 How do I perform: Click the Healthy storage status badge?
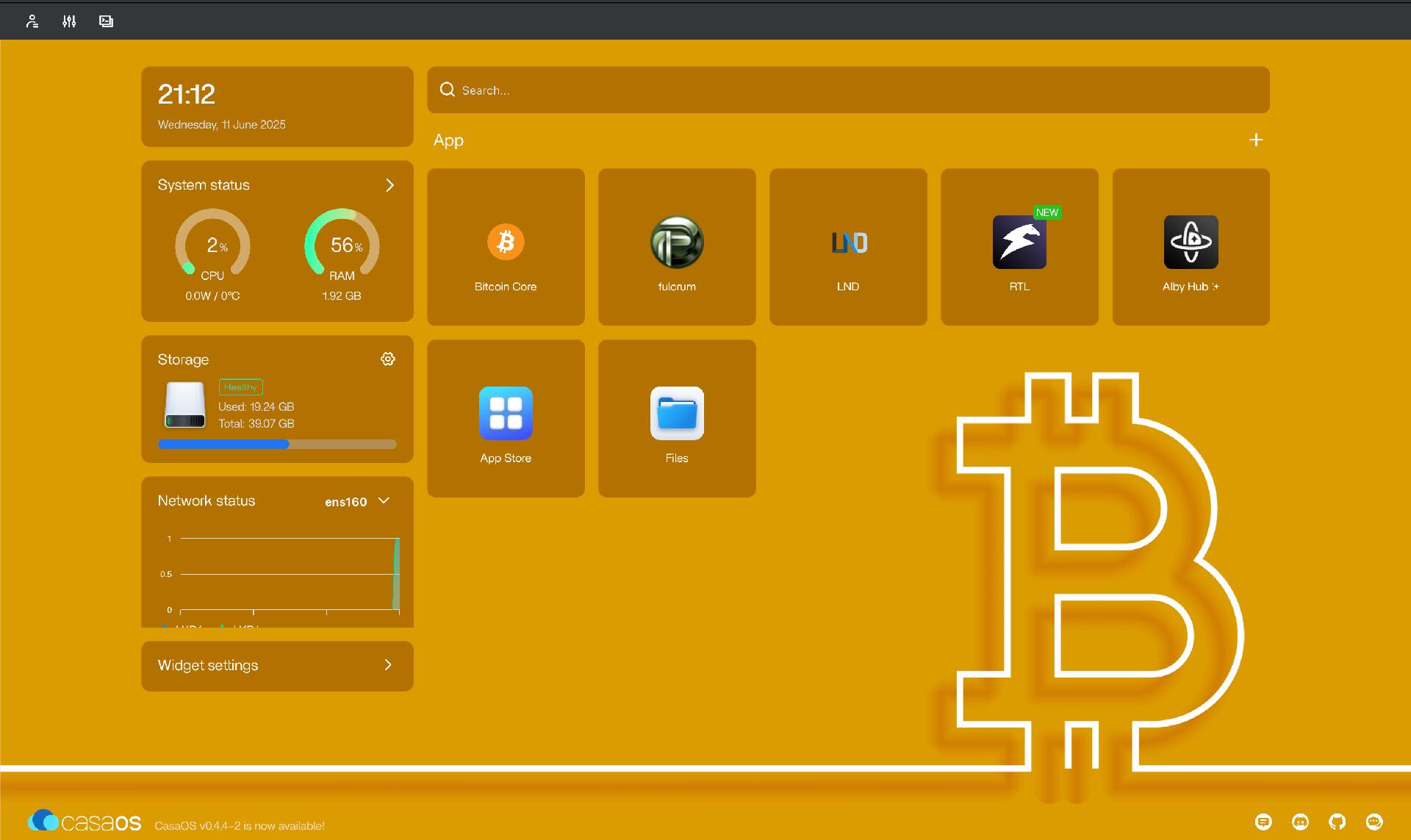pyautogui.click(x=240, y=387)
